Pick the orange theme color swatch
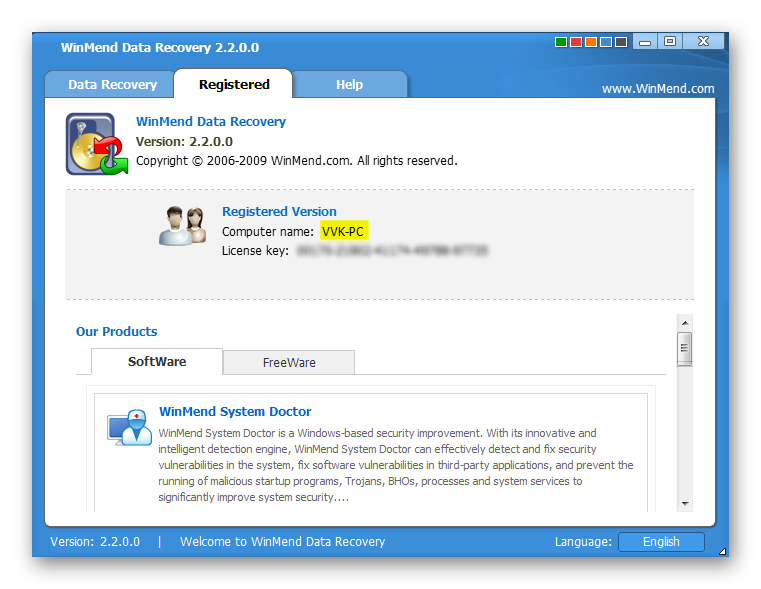The image size is (761, 589). [x=591, y=42]
